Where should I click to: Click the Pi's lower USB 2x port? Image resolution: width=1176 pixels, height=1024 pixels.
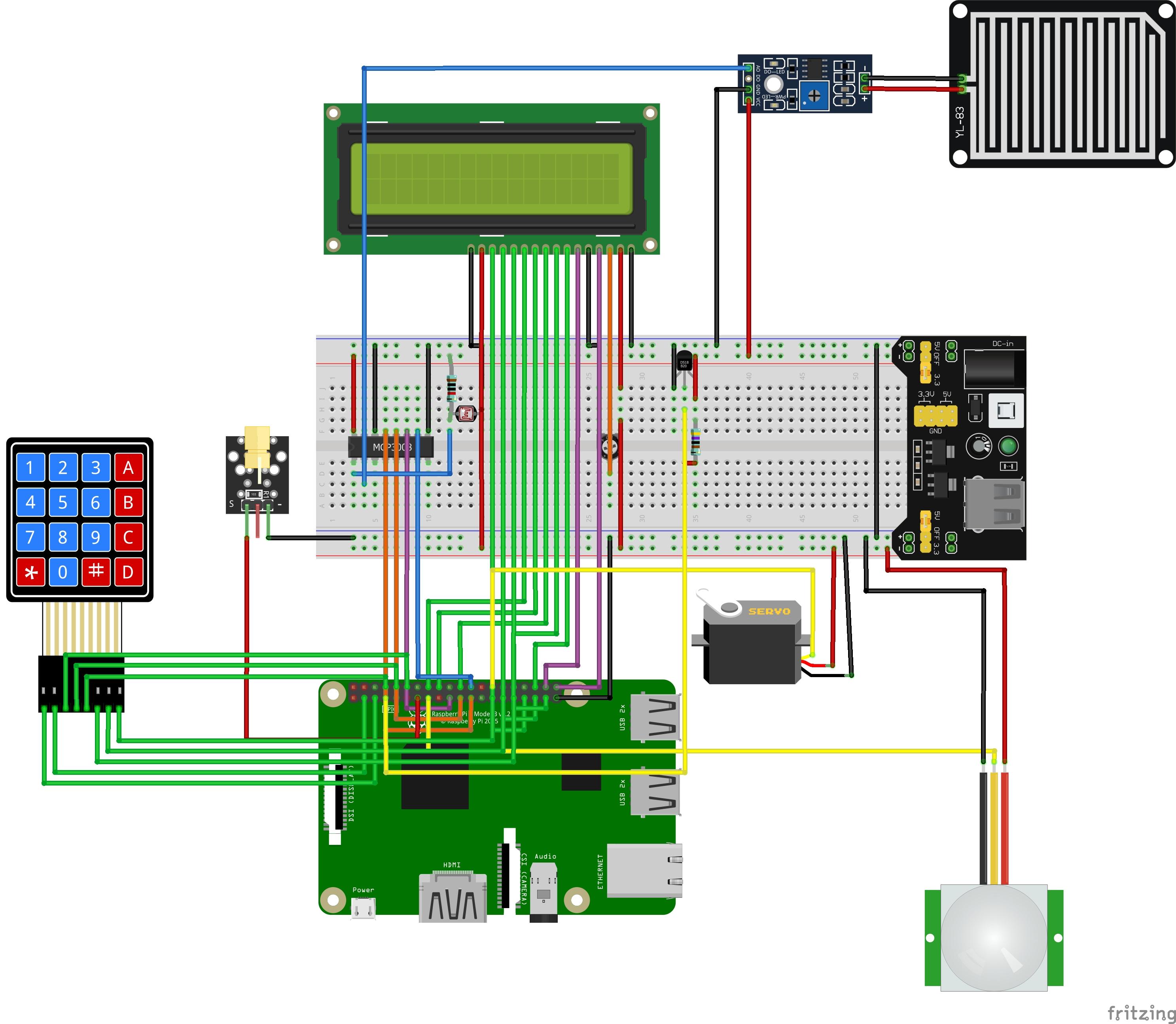point(655,792)
